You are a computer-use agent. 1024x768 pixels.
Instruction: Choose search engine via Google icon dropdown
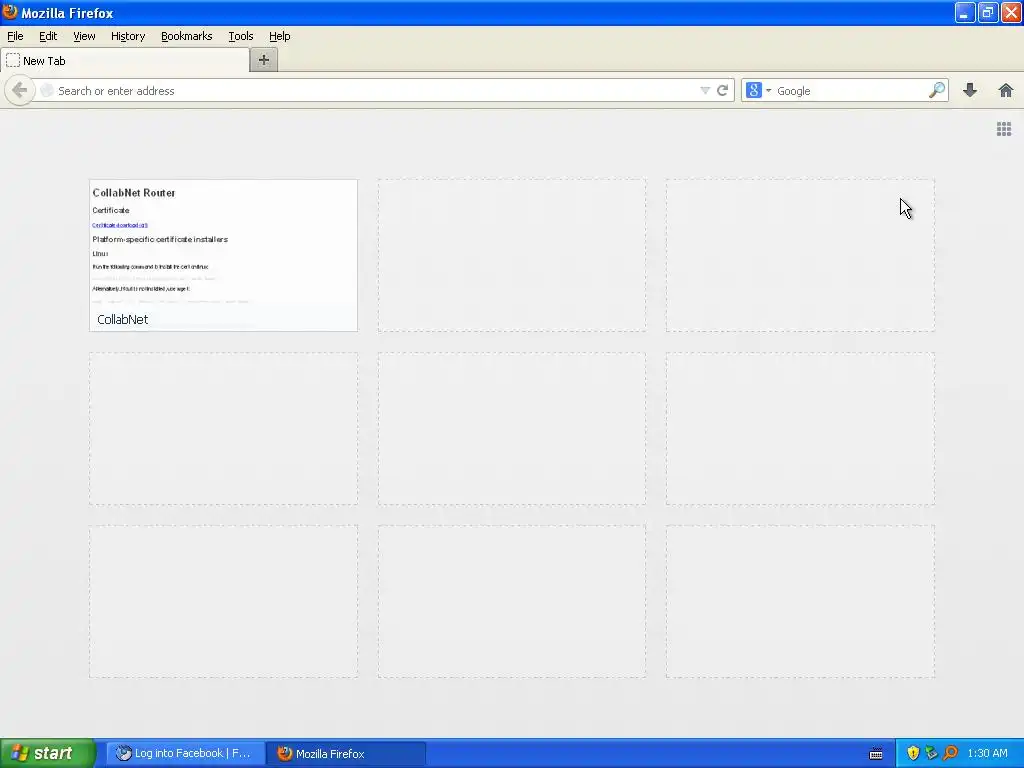pyautogui.click(x=758, y=91)
